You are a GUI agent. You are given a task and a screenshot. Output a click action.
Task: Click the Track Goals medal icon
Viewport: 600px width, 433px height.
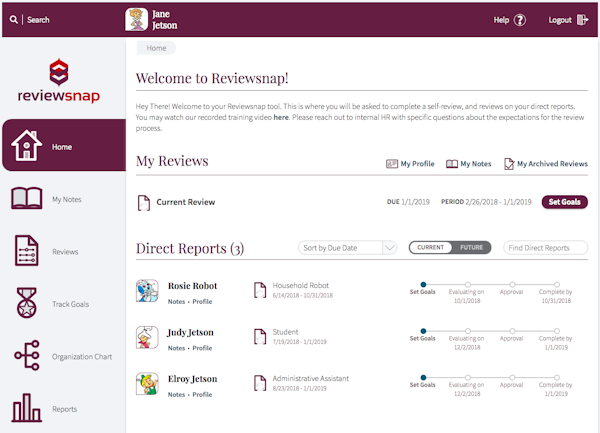pyautogui.click(x=26, y=303)
